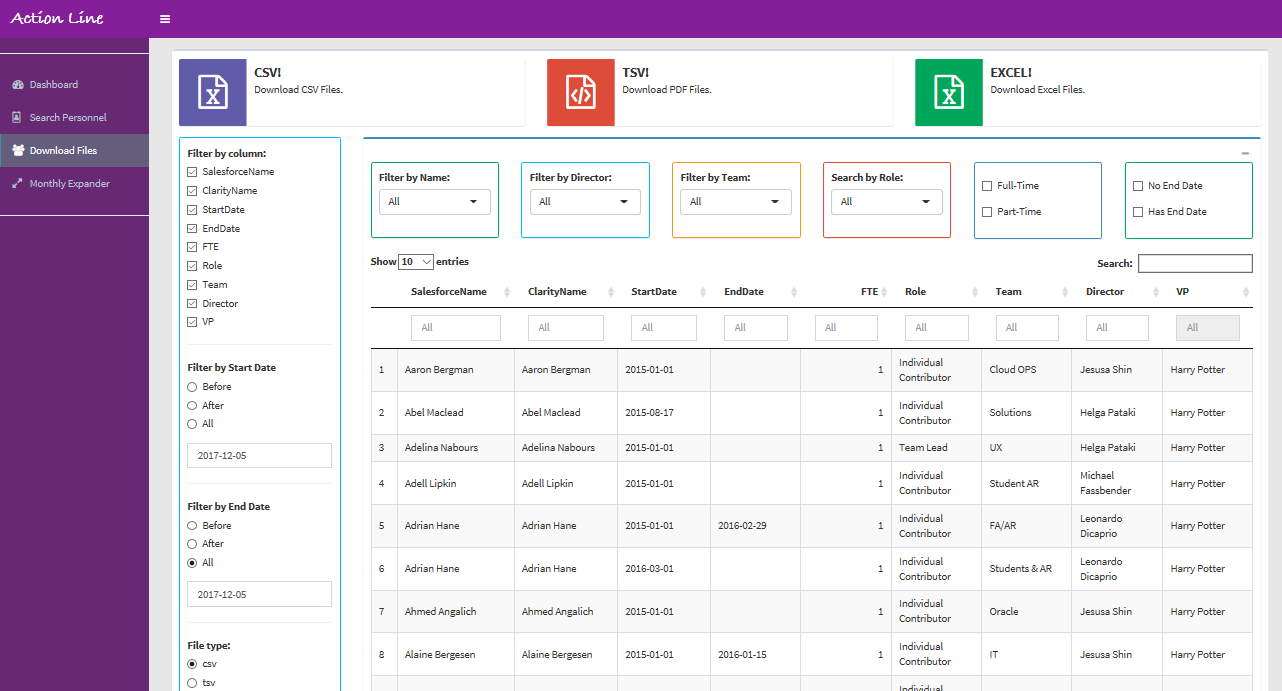Click the CSV! download title
The height and width of the screenshot is (691, 1282).
pos(268,73)
